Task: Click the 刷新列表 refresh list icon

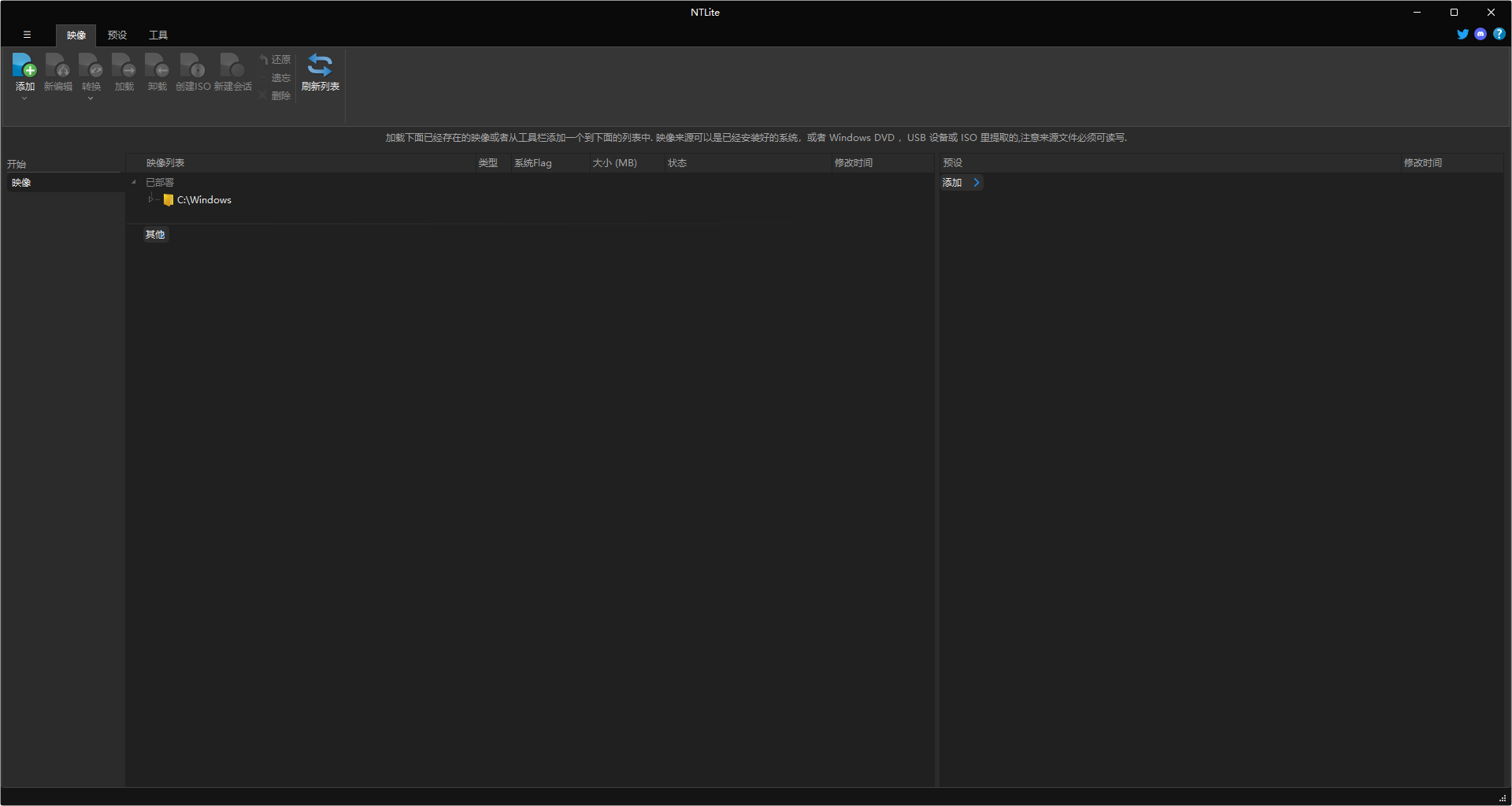Action: 320,66
